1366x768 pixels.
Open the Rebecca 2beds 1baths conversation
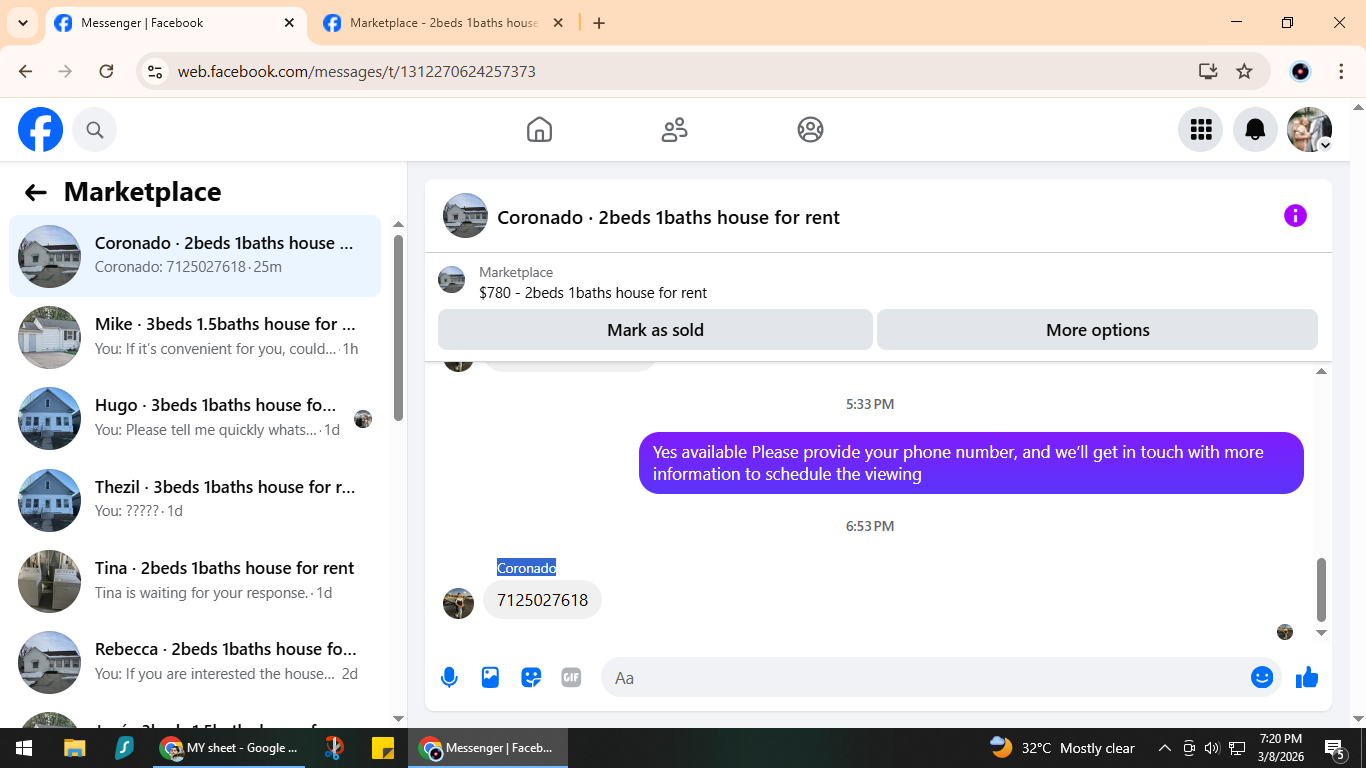click(195, 661)
